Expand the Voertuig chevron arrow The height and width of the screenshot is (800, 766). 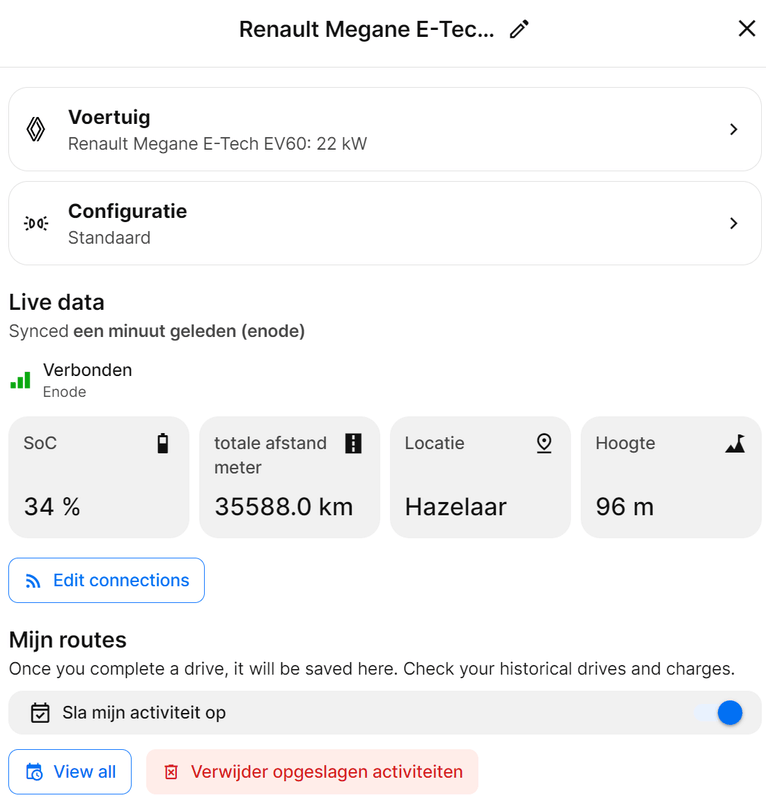(734, 129)
